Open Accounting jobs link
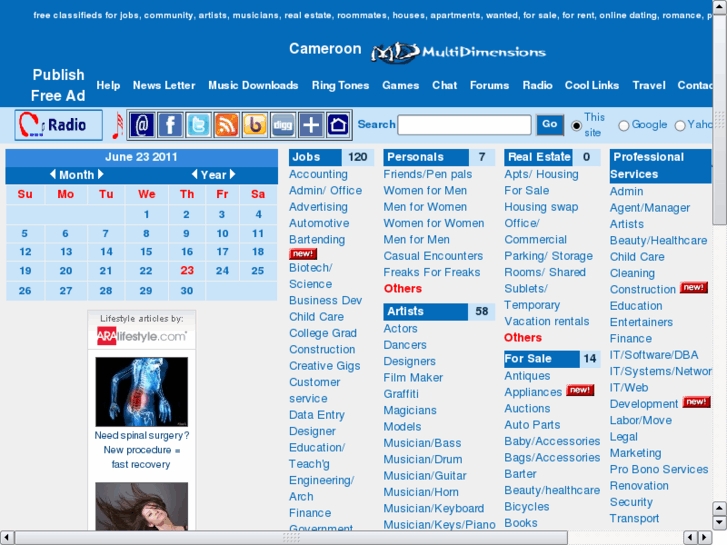Screen dimensions: 727x545 [x=318, y=174]
